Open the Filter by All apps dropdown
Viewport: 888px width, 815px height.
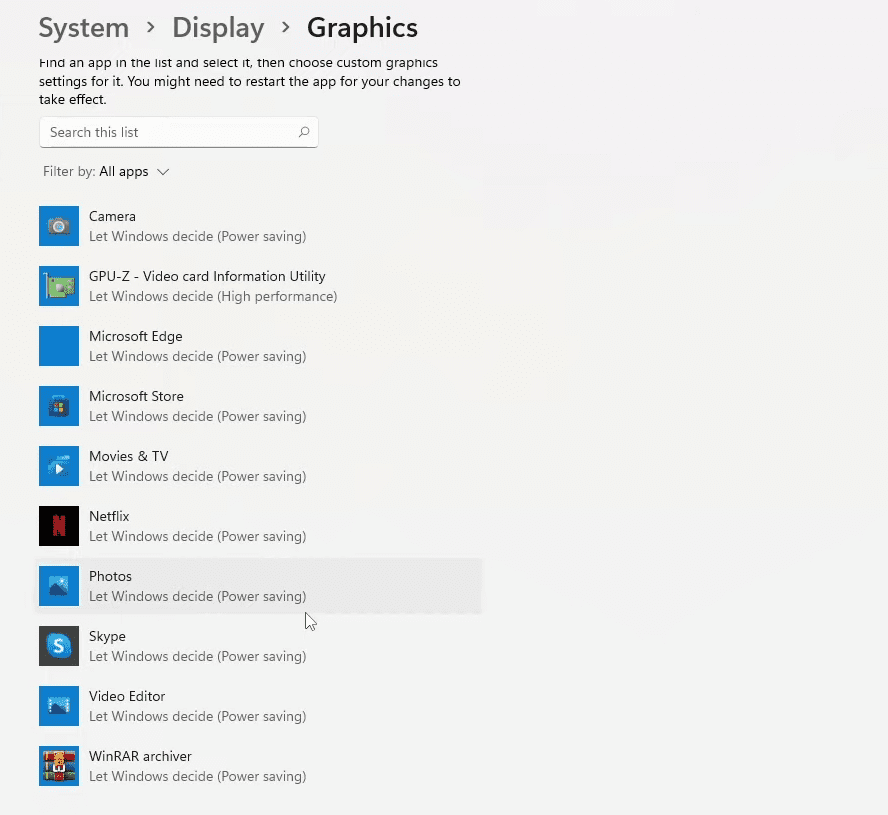point(106,172)
